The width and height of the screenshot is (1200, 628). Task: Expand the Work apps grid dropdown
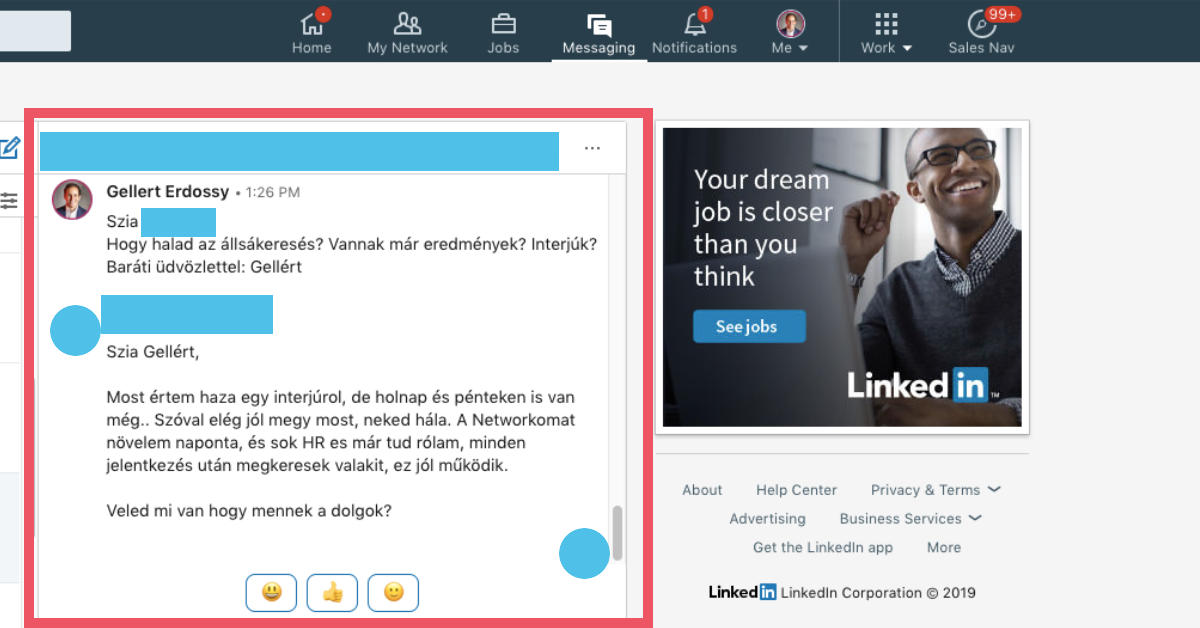(x=886, y=31)
